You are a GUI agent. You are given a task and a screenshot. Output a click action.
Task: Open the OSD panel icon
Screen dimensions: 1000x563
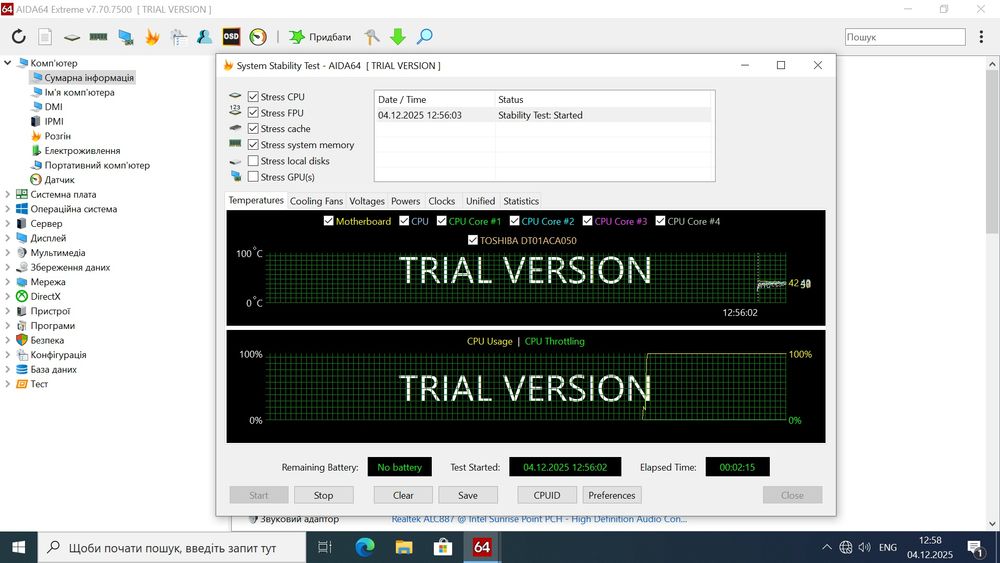(231, 37)
